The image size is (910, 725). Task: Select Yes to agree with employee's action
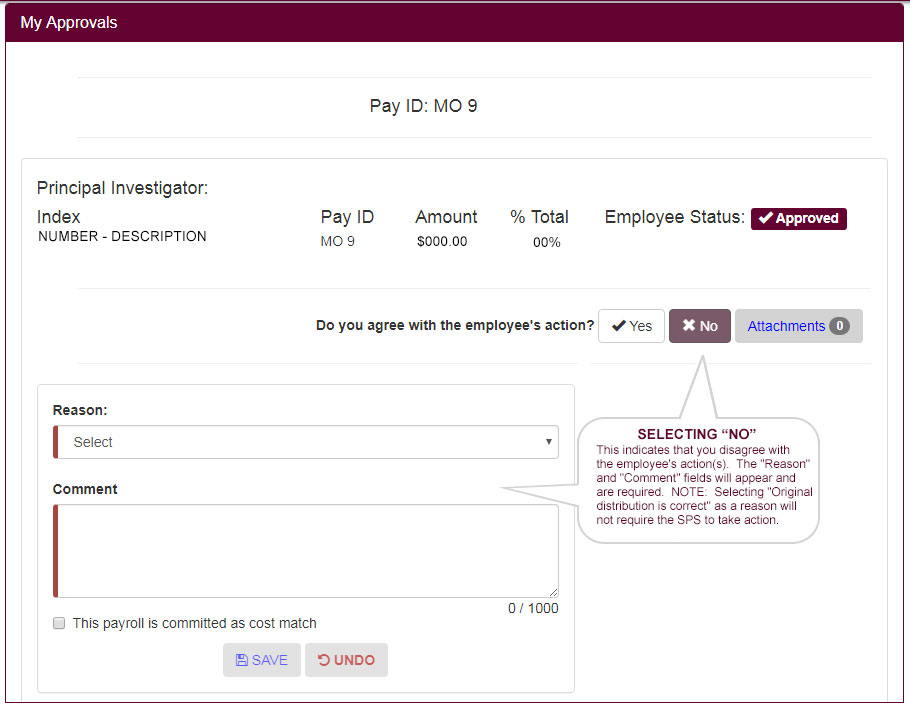[x=631, y=325]
